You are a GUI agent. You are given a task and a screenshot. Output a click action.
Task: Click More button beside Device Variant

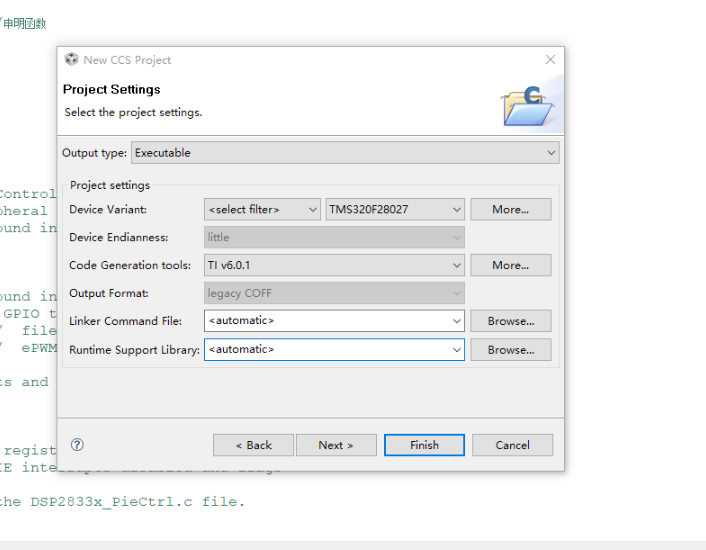pos(510,210)
